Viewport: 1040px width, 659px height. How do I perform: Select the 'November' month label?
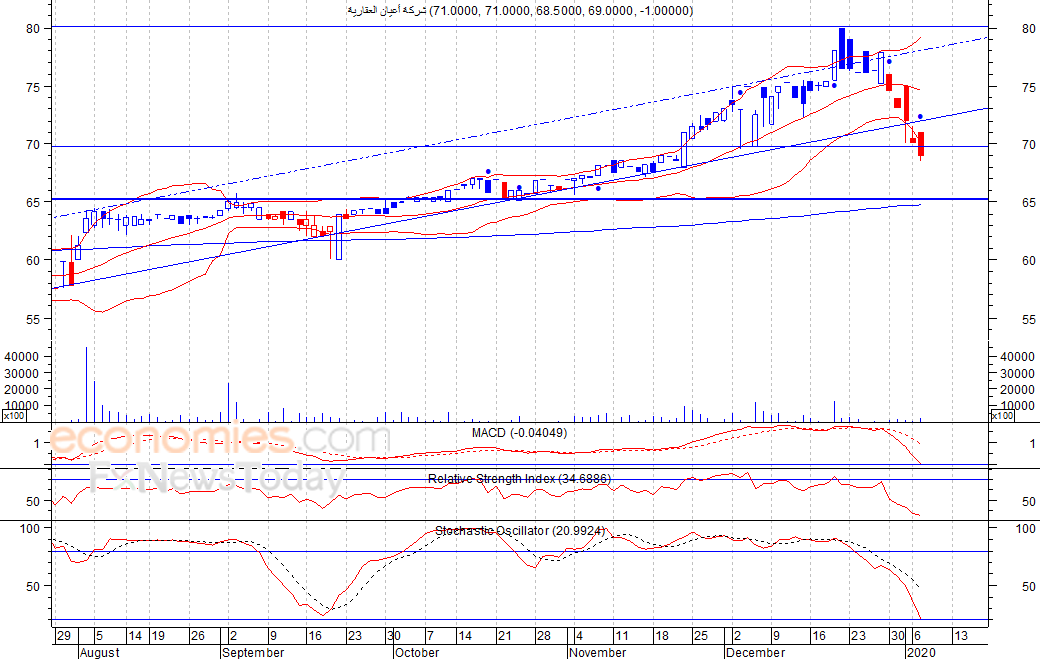pyautogui.click(x=598, y=652)
